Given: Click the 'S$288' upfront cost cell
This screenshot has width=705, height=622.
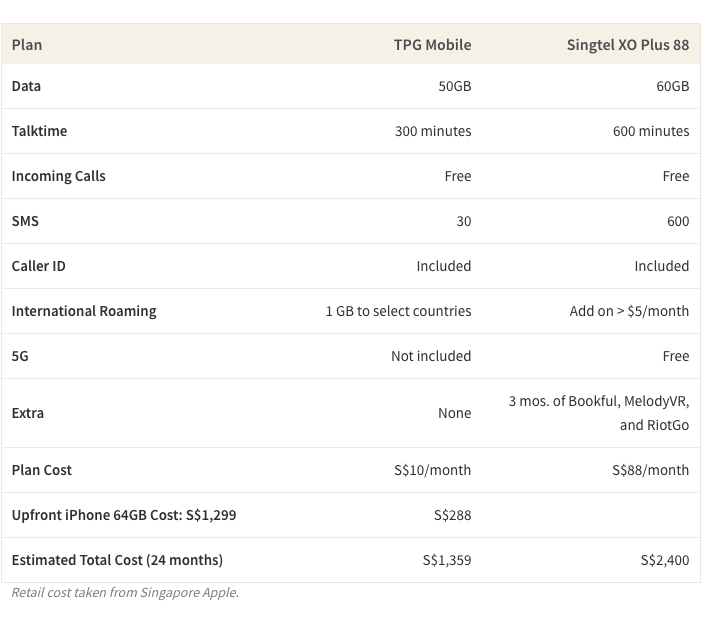Looking at the screenshot, I should tap(453, 515).
